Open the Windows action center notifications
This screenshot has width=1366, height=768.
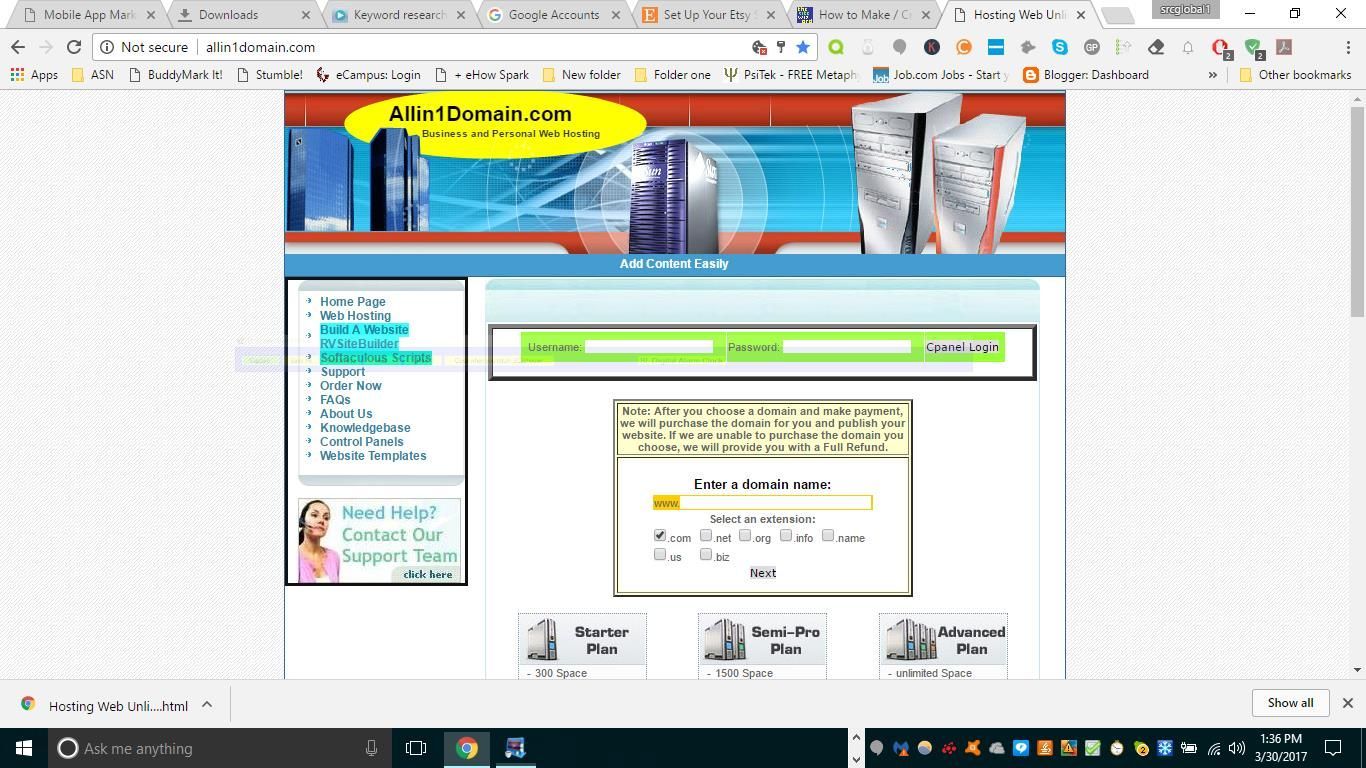1333,748
